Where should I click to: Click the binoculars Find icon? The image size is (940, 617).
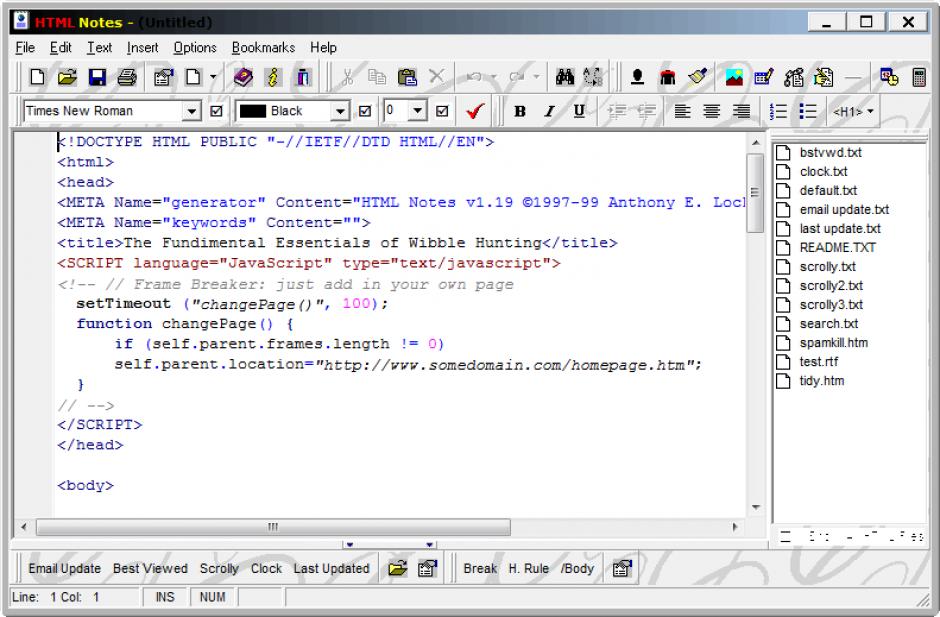coord(565,77)
